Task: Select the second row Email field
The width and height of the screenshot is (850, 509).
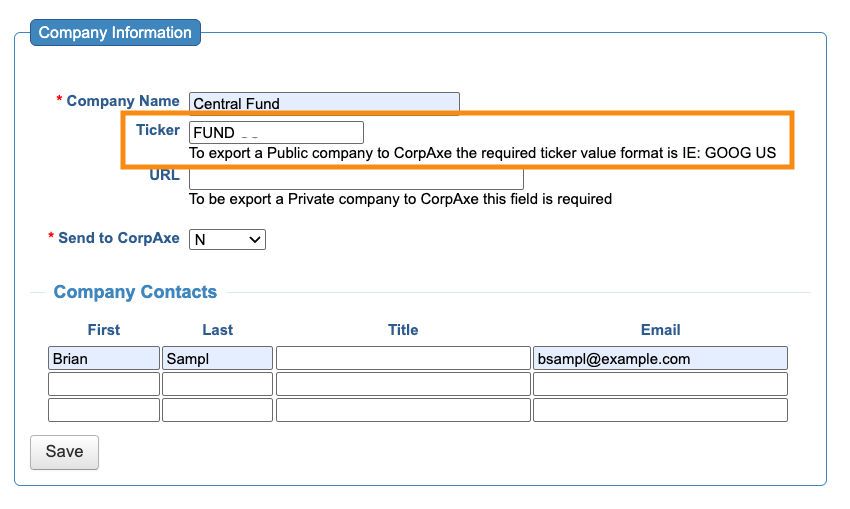Action: point(660,384)
